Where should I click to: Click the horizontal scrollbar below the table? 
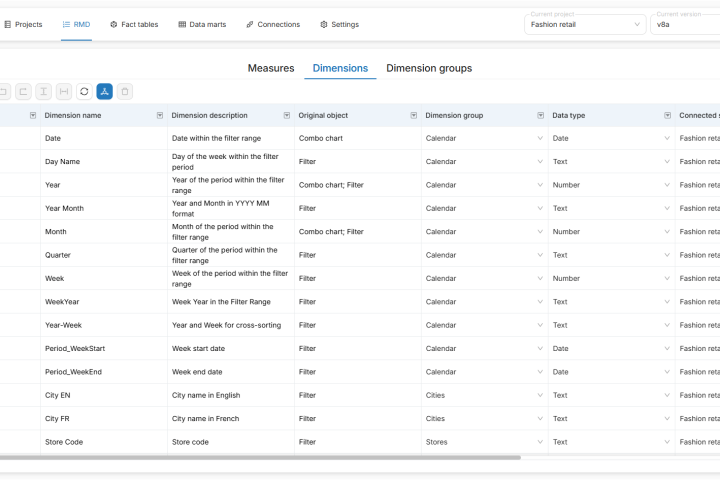(260, 458)
